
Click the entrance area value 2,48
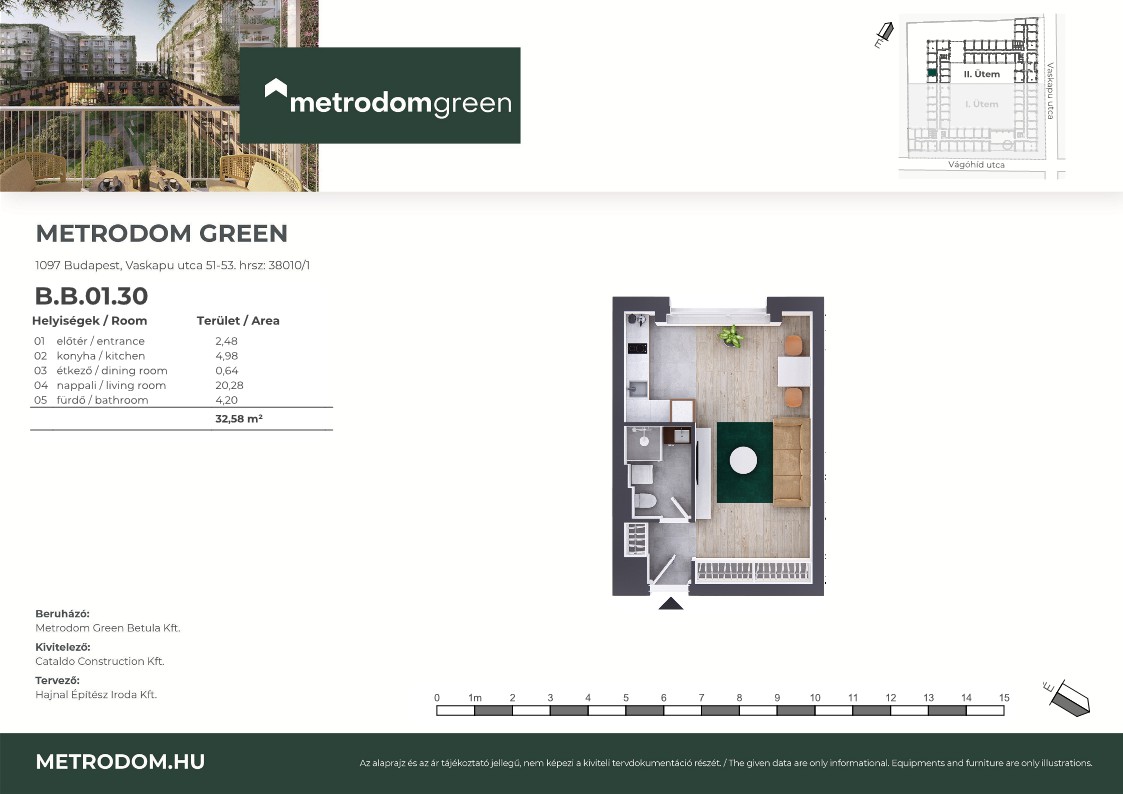tap(226, 342)
